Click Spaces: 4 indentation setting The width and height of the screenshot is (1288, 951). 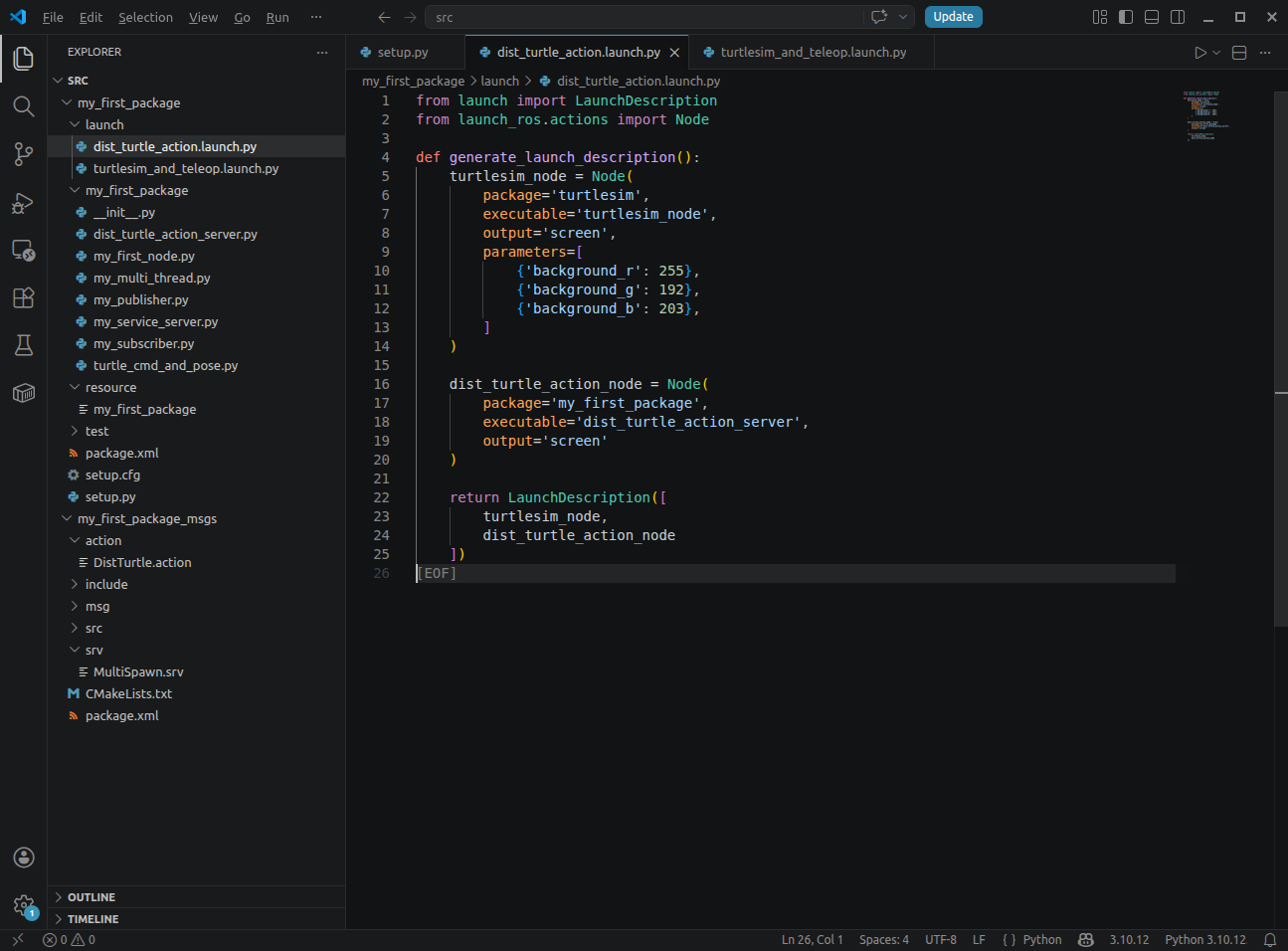884,940
